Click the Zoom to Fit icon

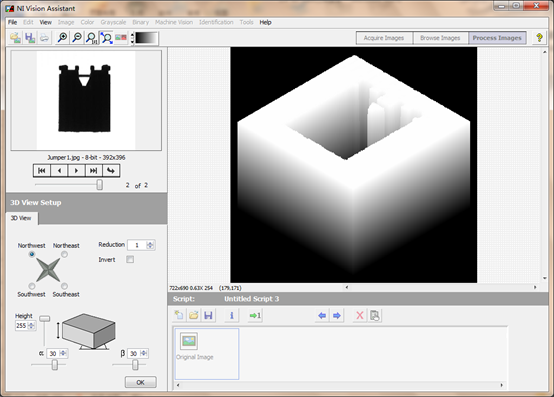click(106, 37)
